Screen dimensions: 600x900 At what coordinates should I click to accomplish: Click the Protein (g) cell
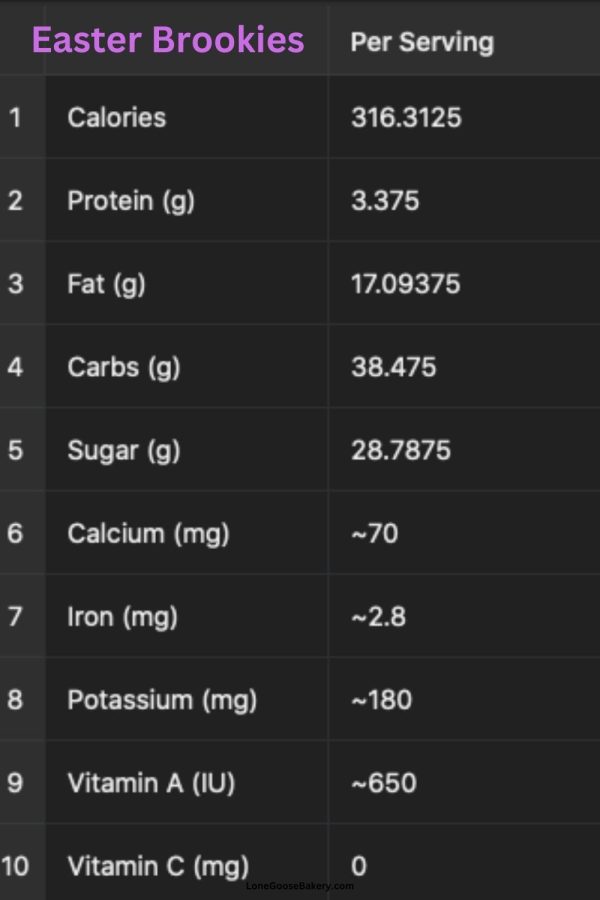click(130, 200)
